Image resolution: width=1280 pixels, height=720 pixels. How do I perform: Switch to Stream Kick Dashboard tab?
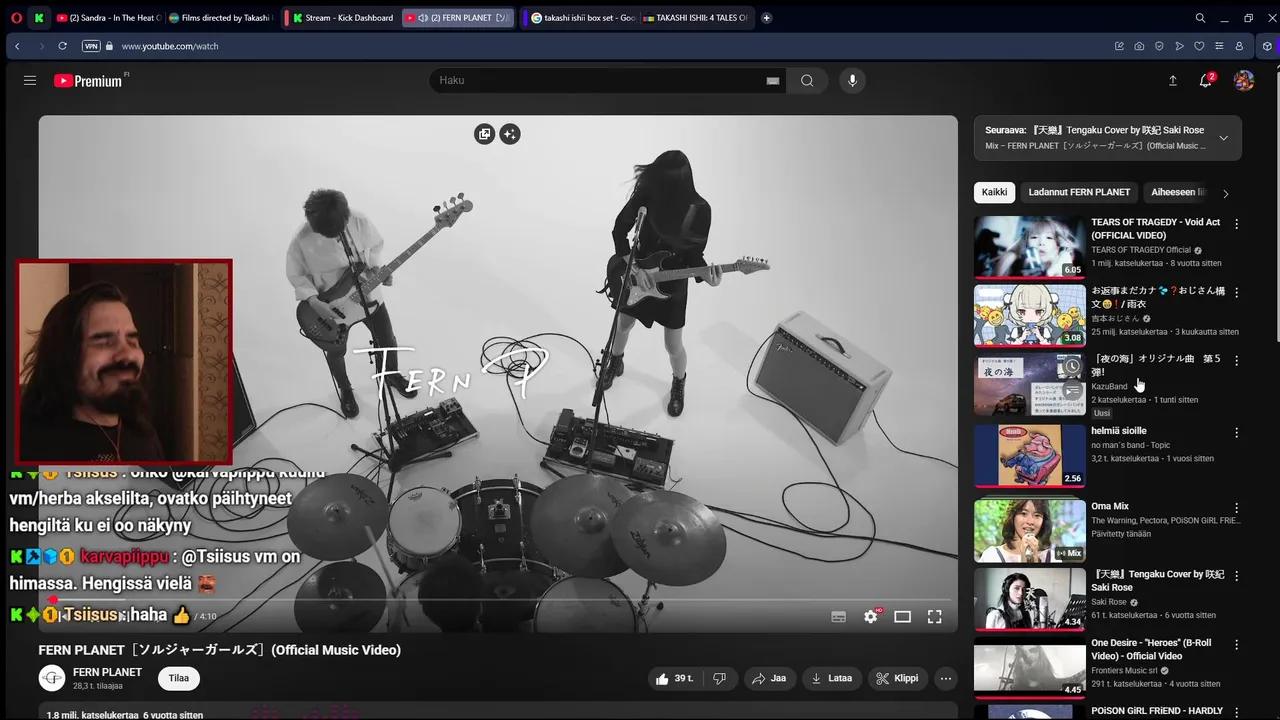click(343, 18)
